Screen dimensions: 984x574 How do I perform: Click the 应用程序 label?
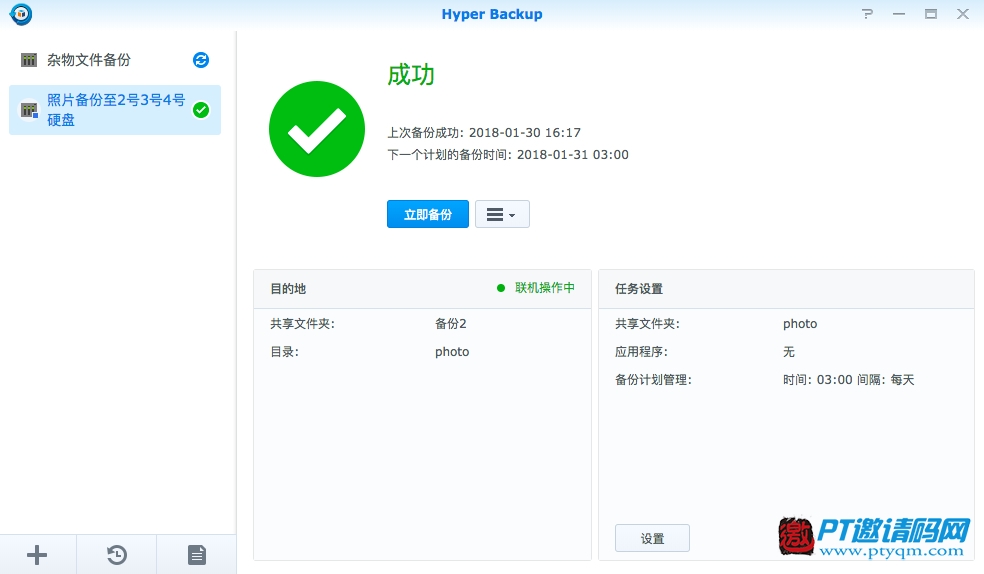641,352
